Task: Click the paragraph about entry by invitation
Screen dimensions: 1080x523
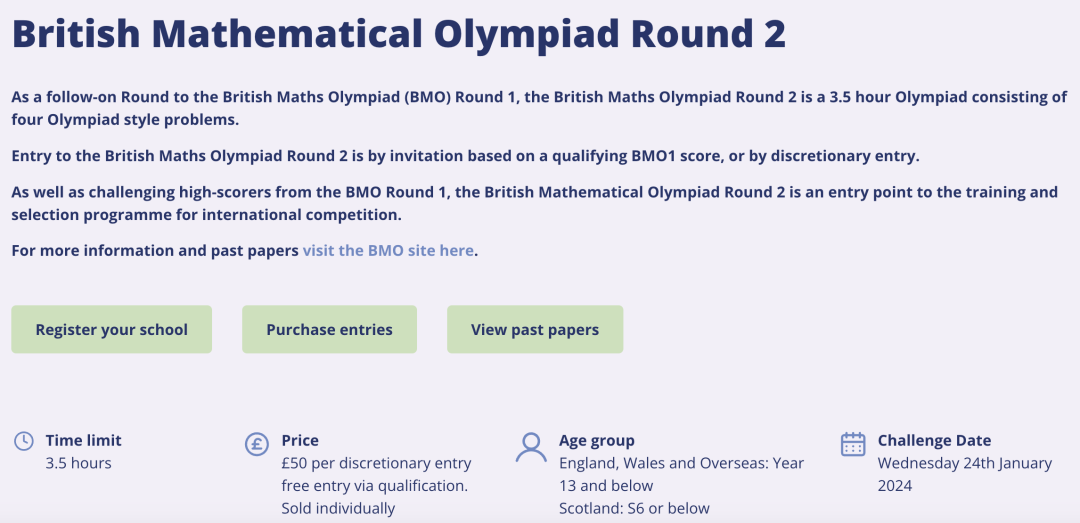Action: 466,156
